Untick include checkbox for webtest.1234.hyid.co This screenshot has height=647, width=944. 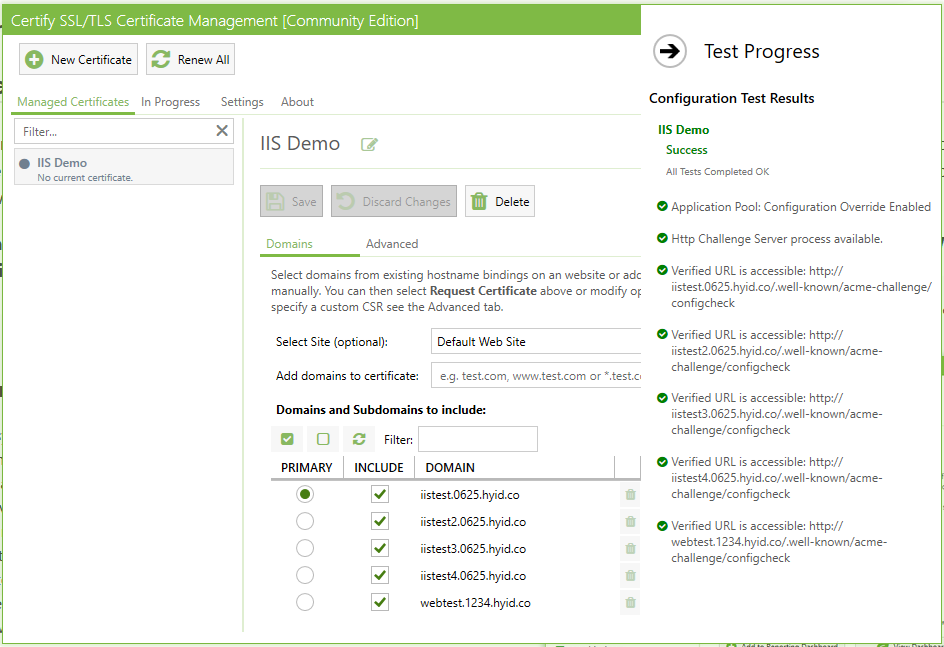(x=380, y=602)
